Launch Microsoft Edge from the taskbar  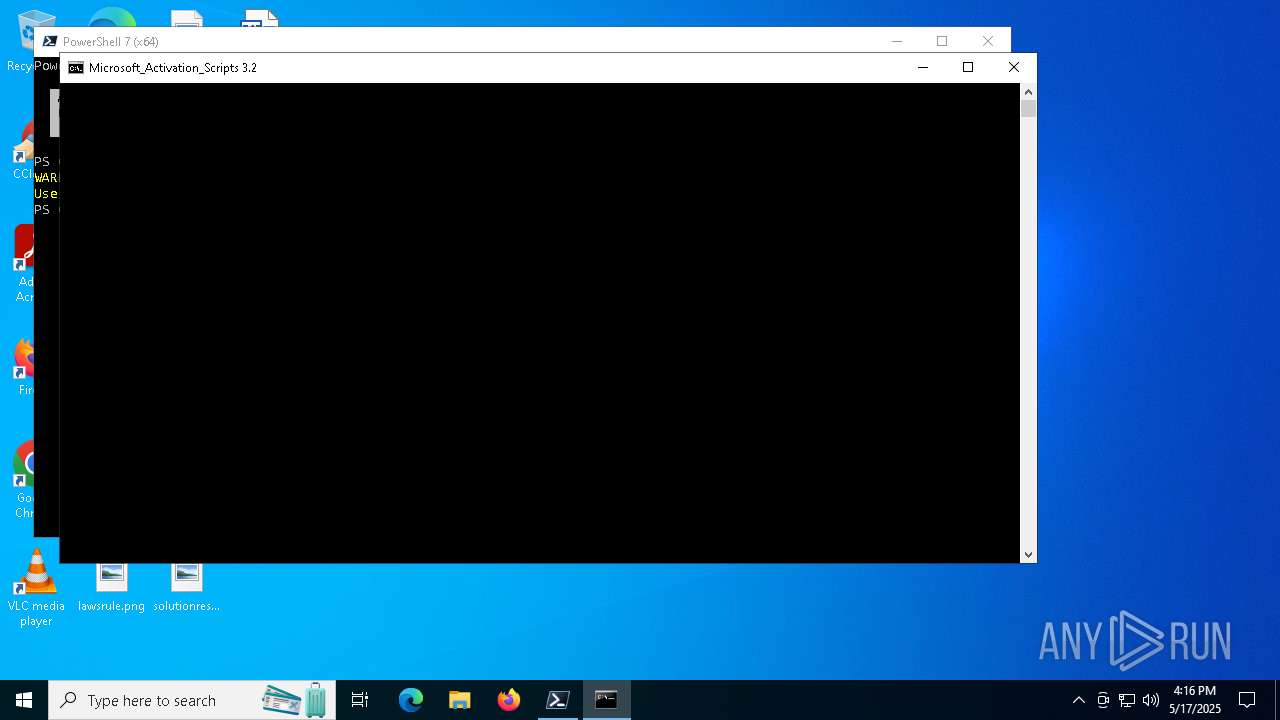(x=411, y=700)
